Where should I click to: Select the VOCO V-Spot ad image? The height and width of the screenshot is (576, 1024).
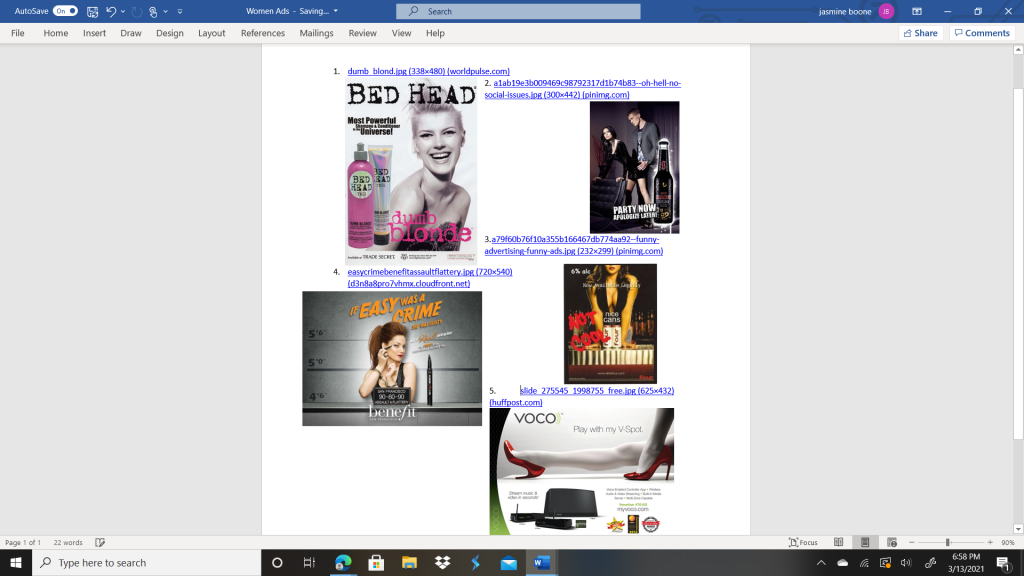click(582, 472)
